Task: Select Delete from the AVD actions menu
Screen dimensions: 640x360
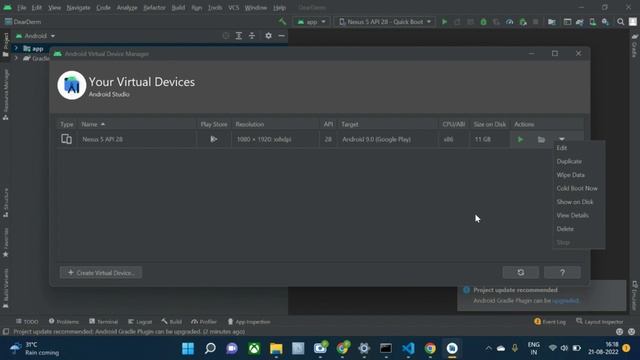Action: [x=565, y=229]
